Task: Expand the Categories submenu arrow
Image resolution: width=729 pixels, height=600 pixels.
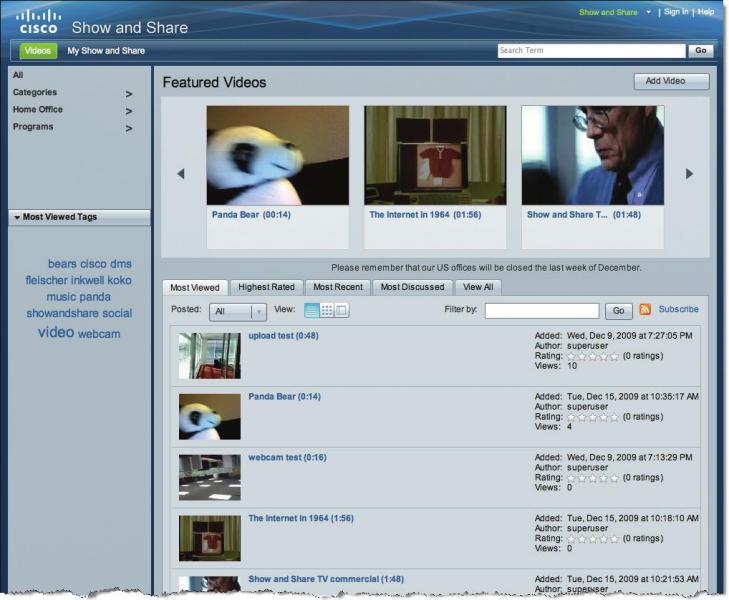Action: [129, 94]
